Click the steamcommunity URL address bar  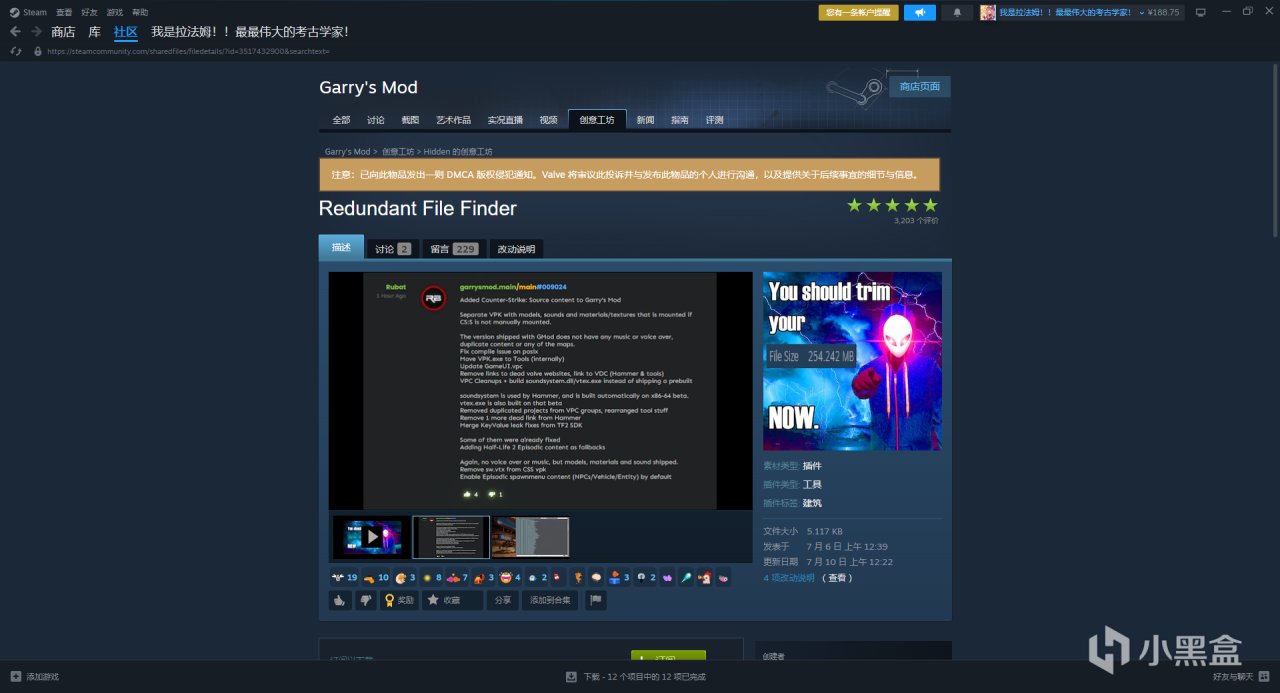pyautogui.click(x=188, y=51)
